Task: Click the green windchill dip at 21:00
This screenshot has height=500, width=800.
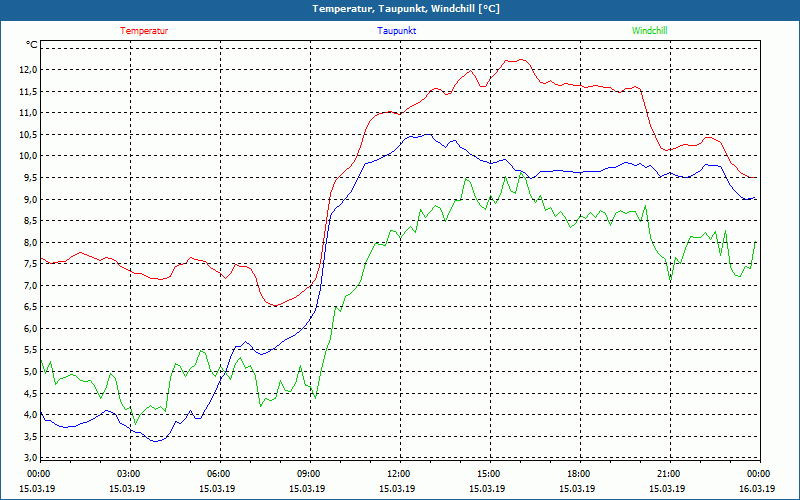Action: [x=670, y=281]
